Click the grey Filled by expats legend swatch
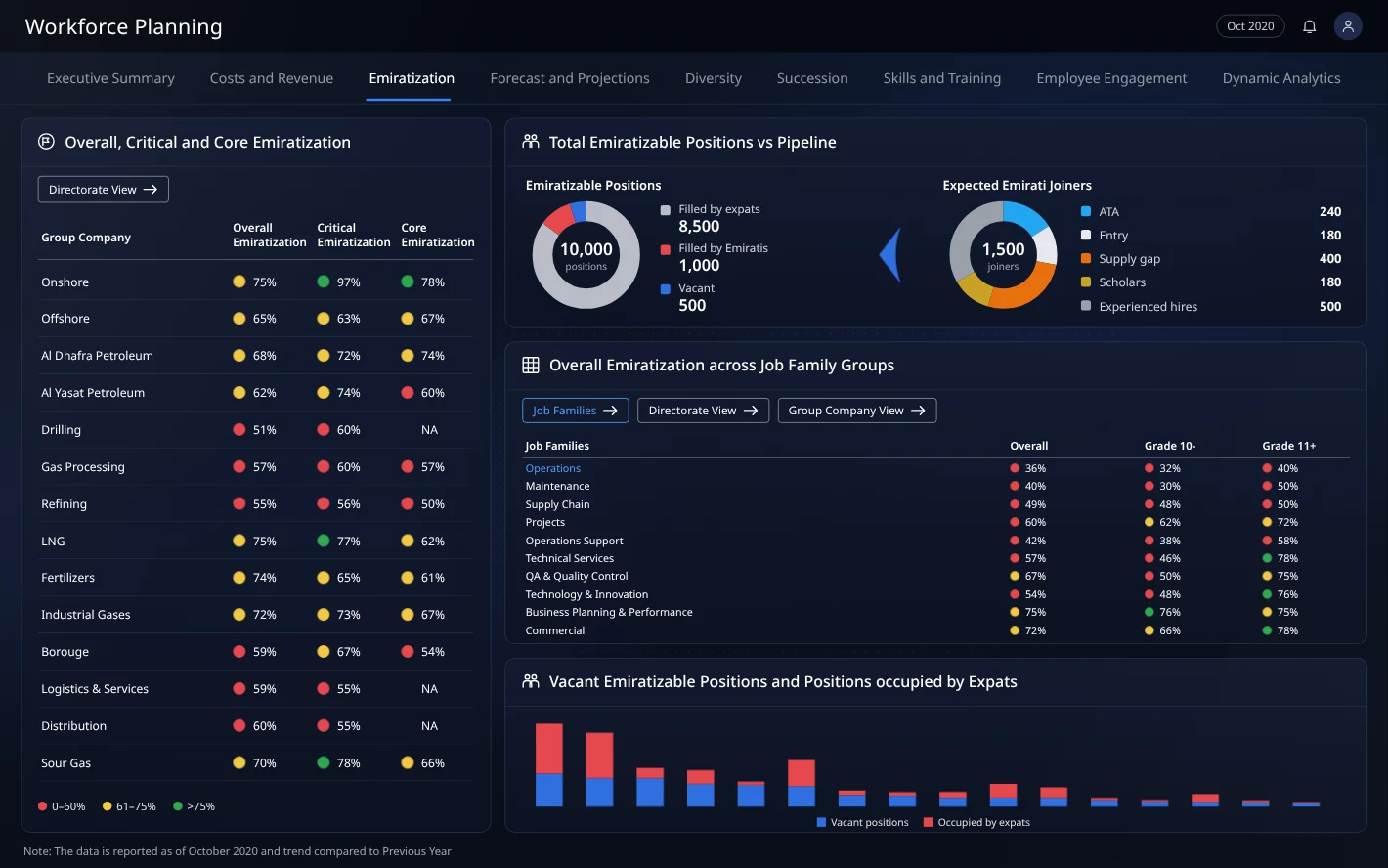This screenshot has height=868, width=1388. 666,210
